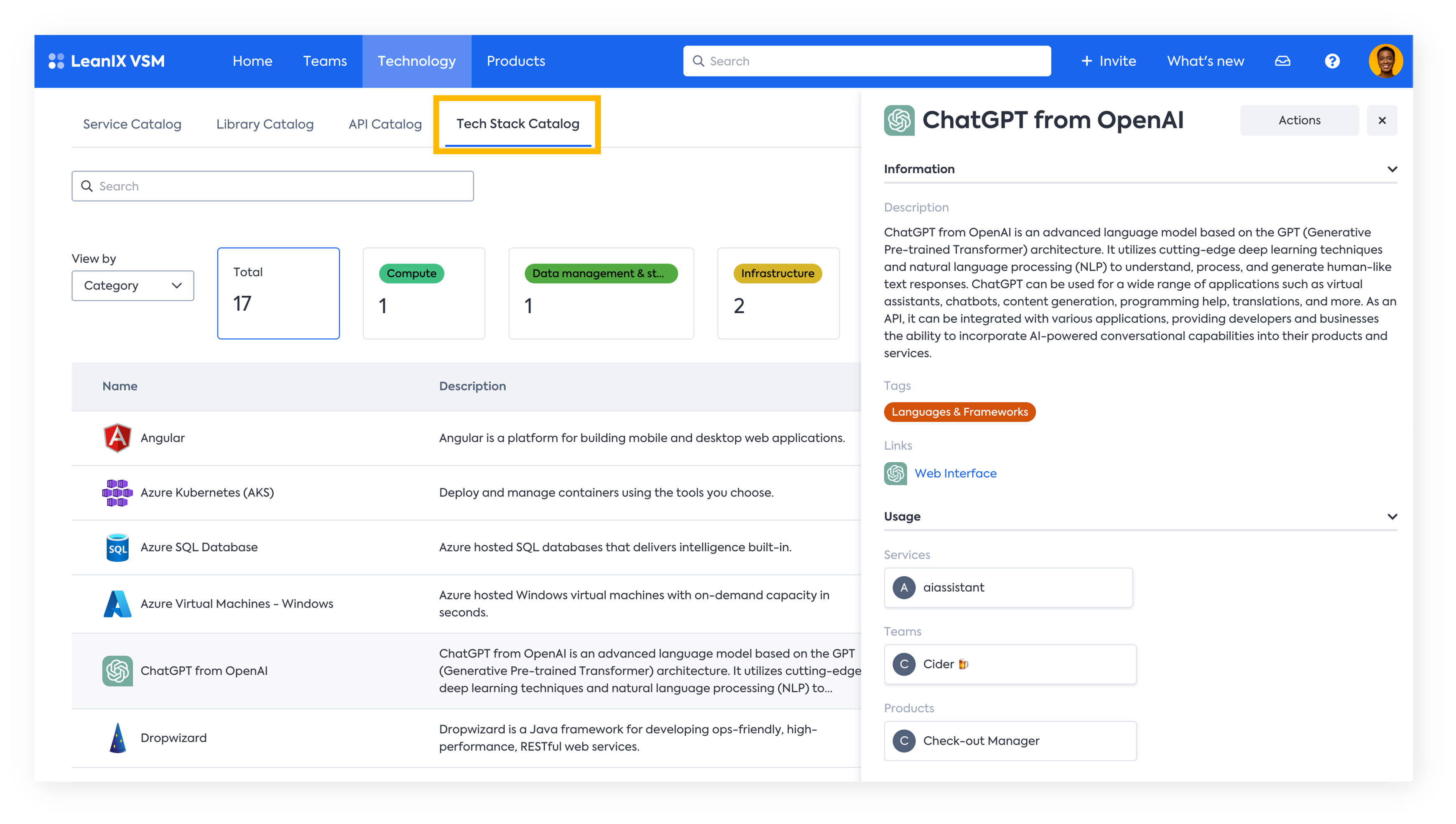Select the Azure SQL Database name

pos(199,547)
